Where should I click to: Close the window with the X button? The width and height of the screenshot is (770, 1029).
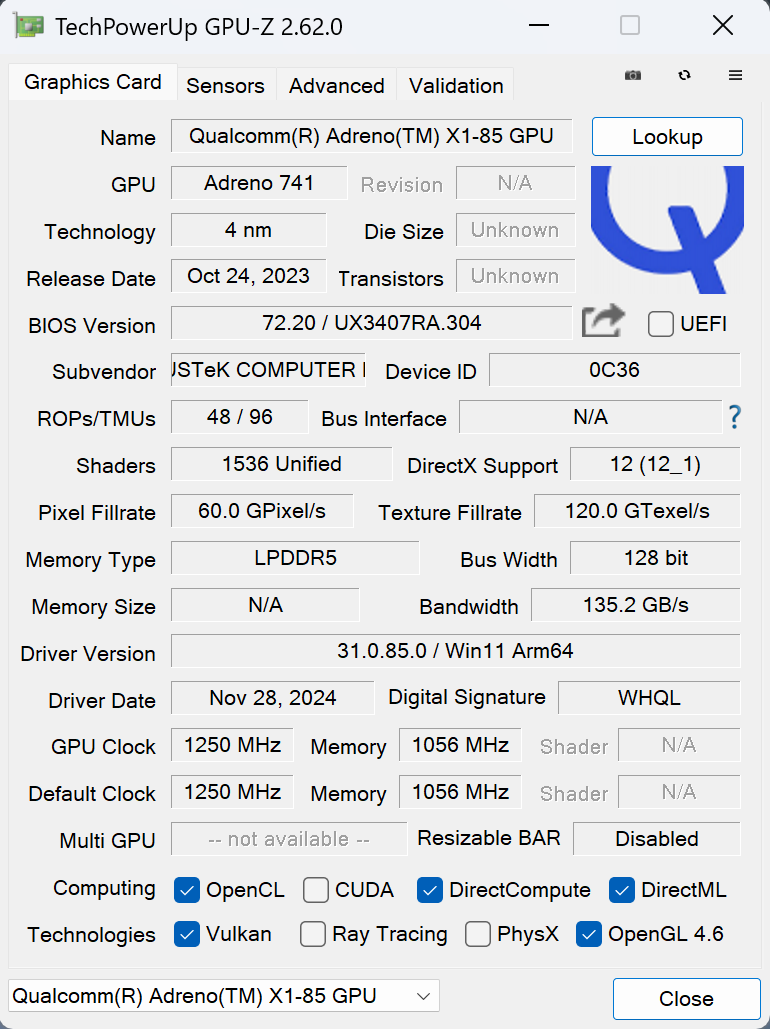tap(723, 26)
